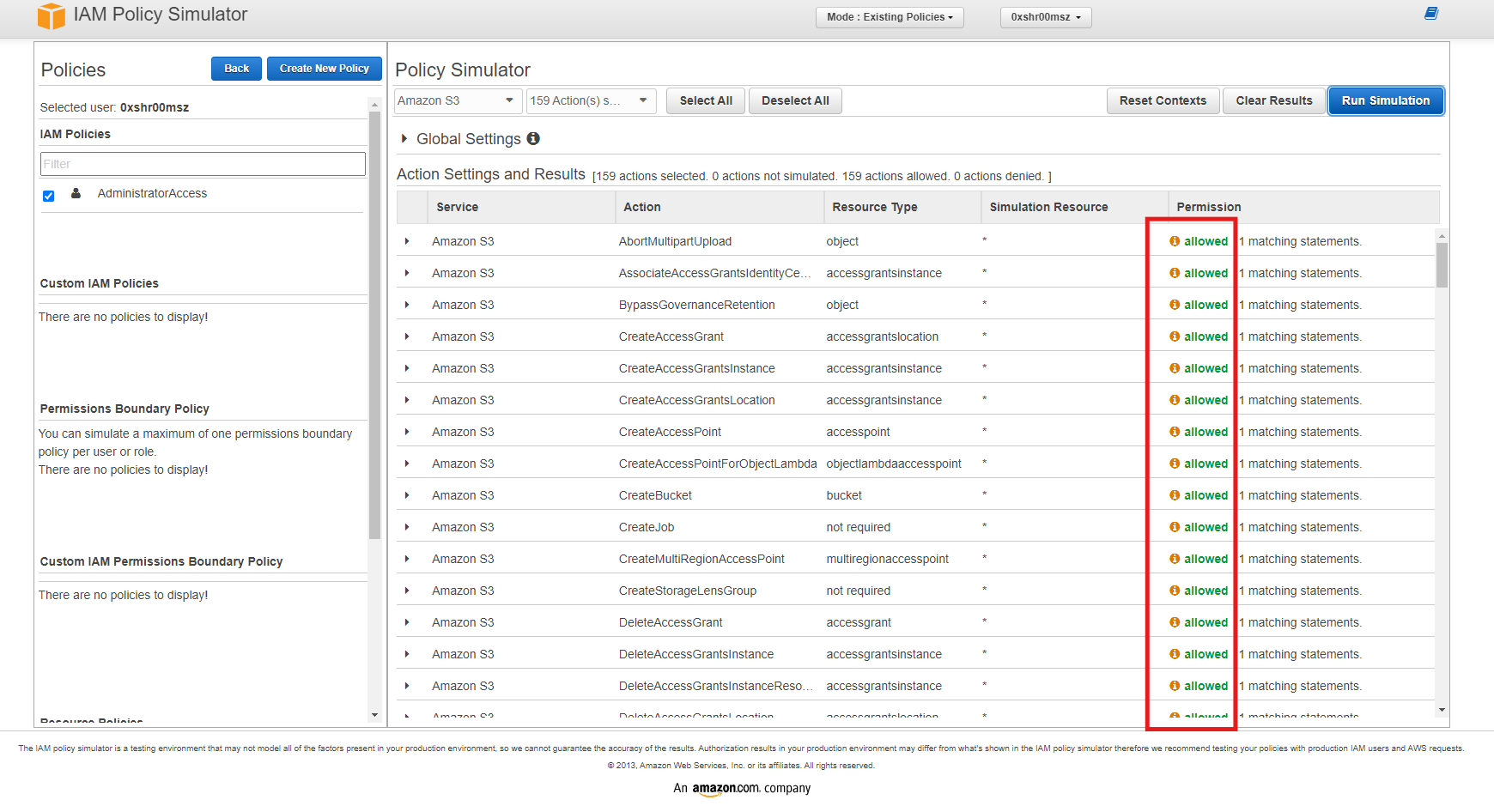1494x812 pixels.
Task: Focus the IAM Policies filter field
Action: click(203, 164)
